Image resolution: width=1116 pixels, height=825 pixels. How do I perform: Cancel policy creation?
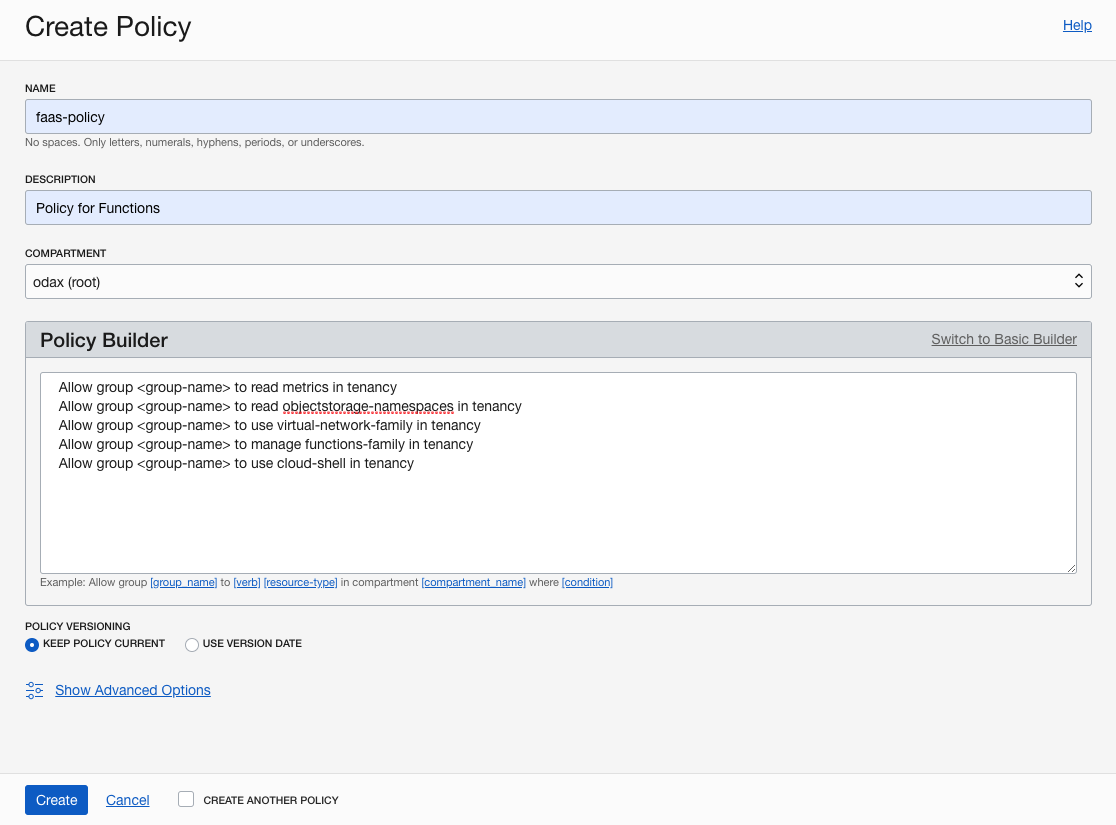(x=128, y=800)
